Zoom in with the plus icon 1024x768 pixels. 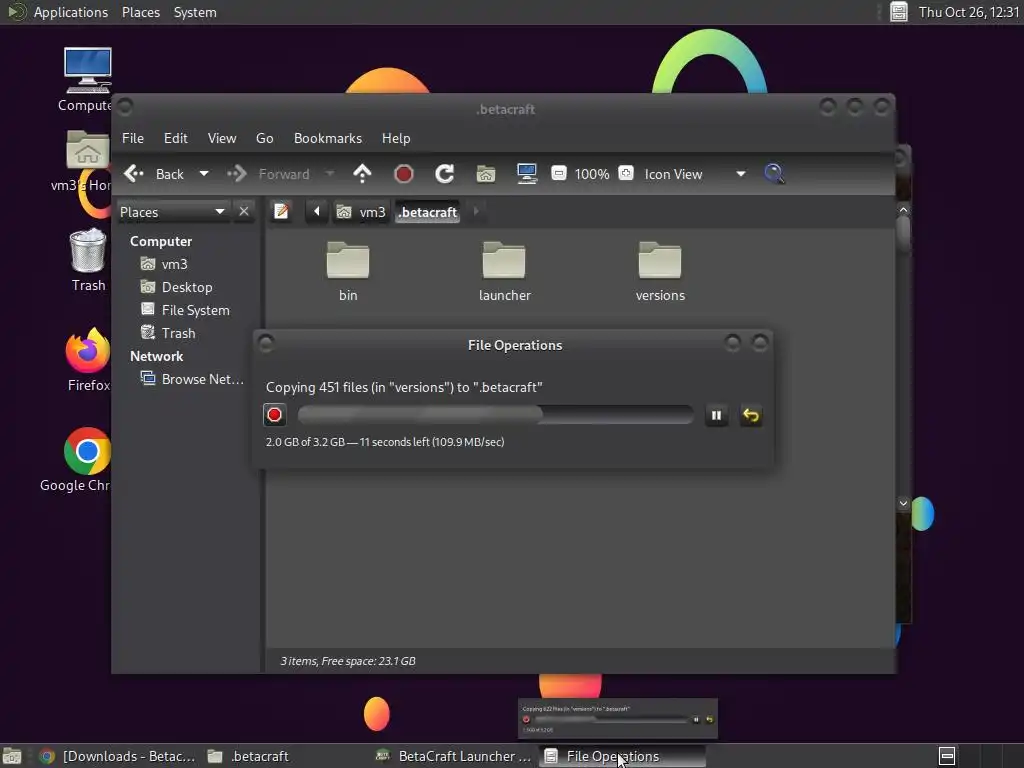pyautogui.click(x=626, y=173)
